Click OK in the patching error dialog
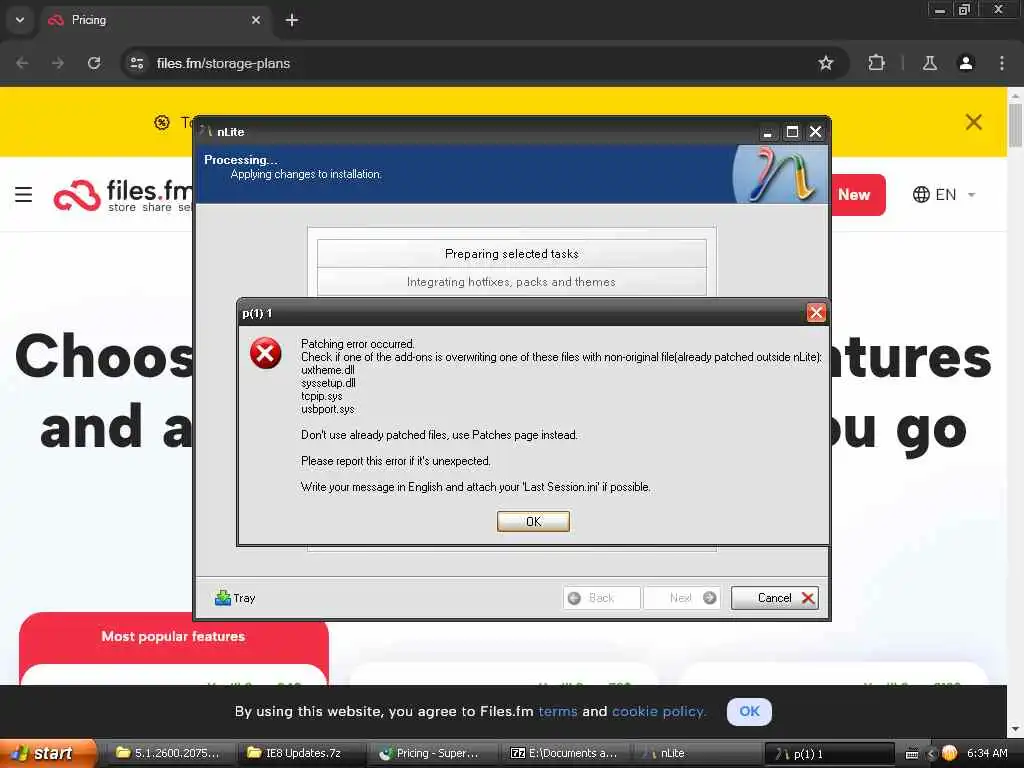 533,521
